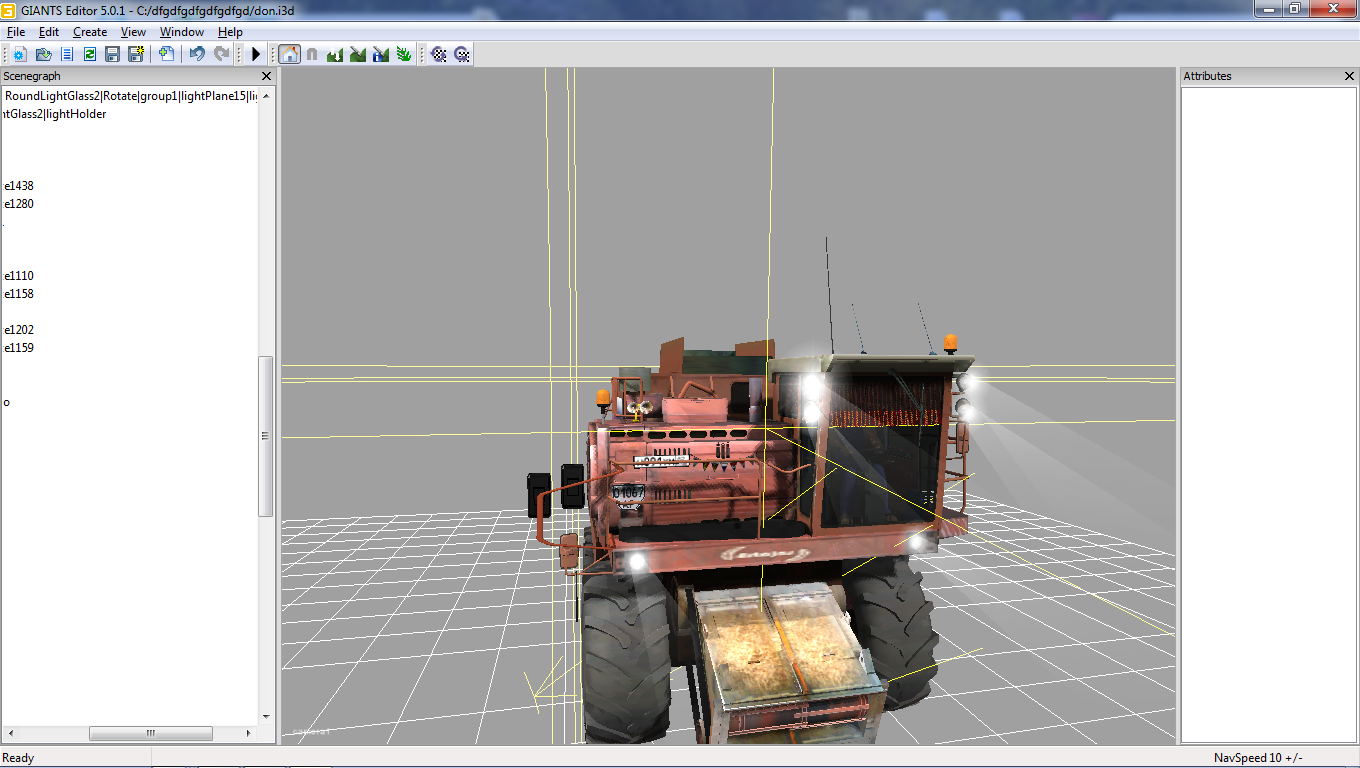Click the Scenegraph scroll right arrow
The image size is (1360, 768).
[x=250, y=733]
